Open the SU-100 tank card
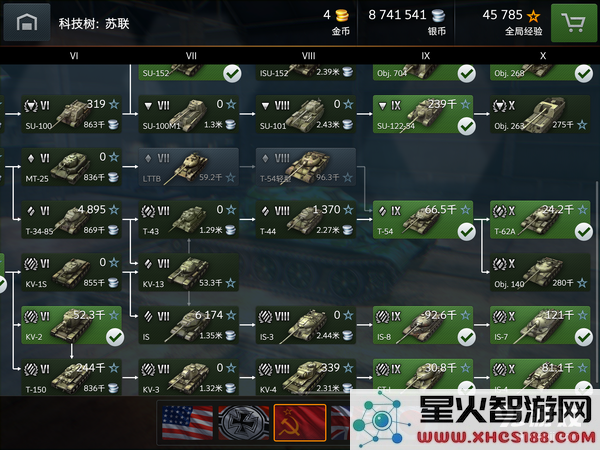The width and height of the screenshot is (600, 450). [72, 114]
